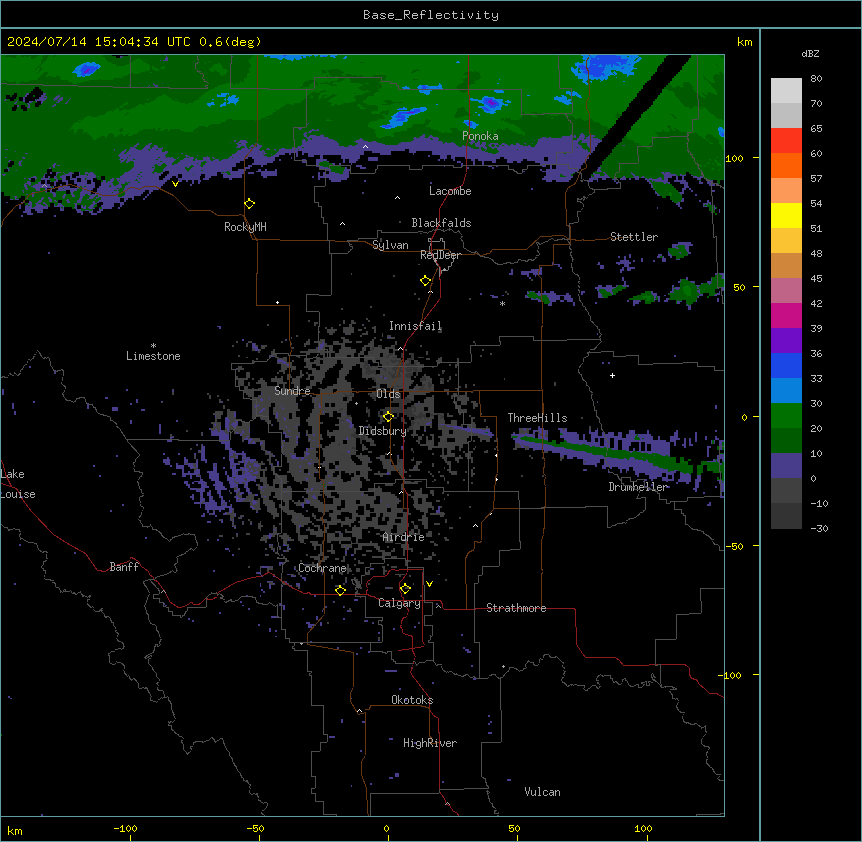Click the 50 tick on the vertical axis
This screenshot has height=842, width=862.
click(x=739, y=287)
